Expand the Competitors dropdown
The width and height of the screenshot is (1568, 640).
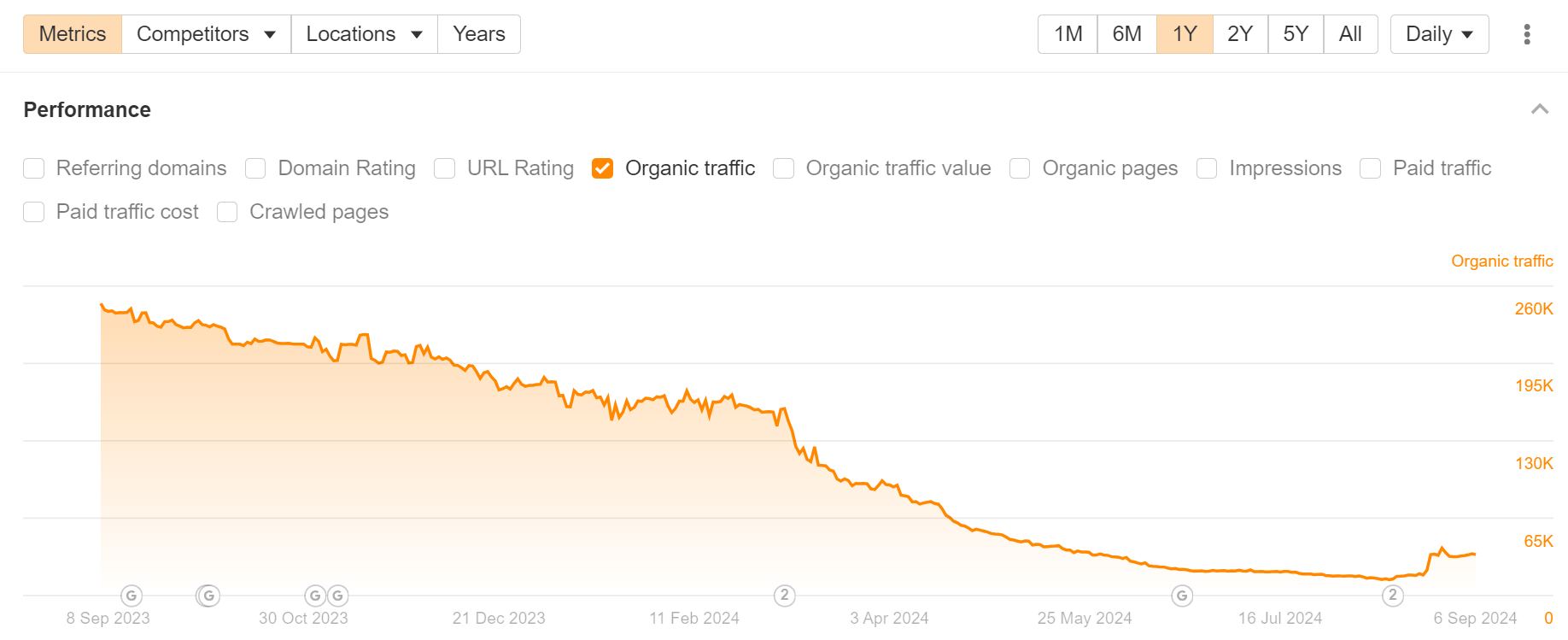click(206, 34)
